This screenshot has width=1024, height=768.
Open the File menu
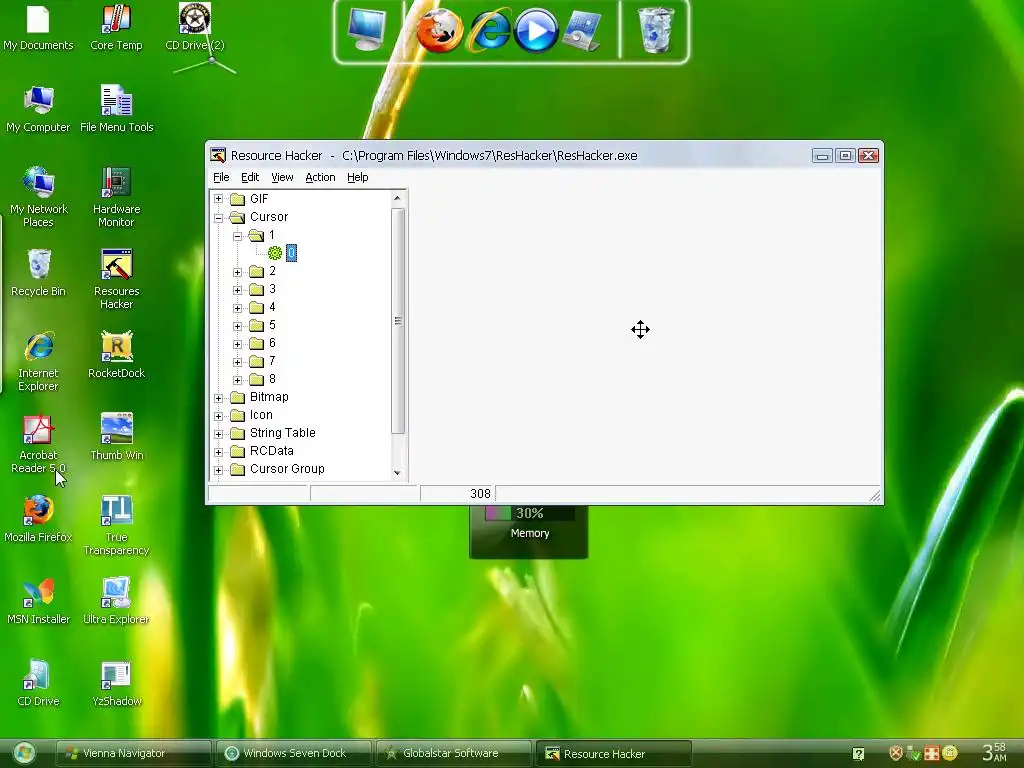tap(221, 177)
